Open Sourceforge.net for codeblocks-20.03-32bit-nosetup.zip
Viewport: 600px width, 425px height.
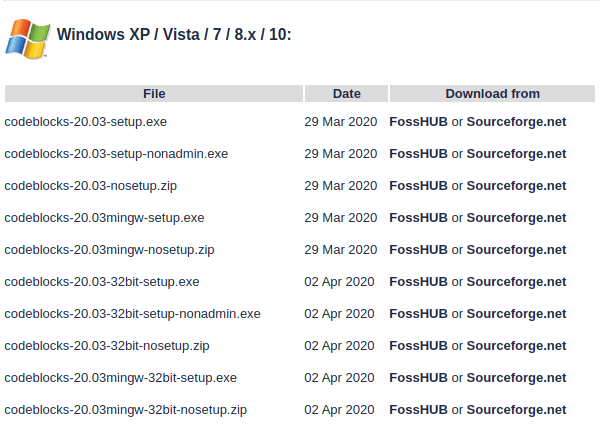pyautogui.click(x=516, y=346)
